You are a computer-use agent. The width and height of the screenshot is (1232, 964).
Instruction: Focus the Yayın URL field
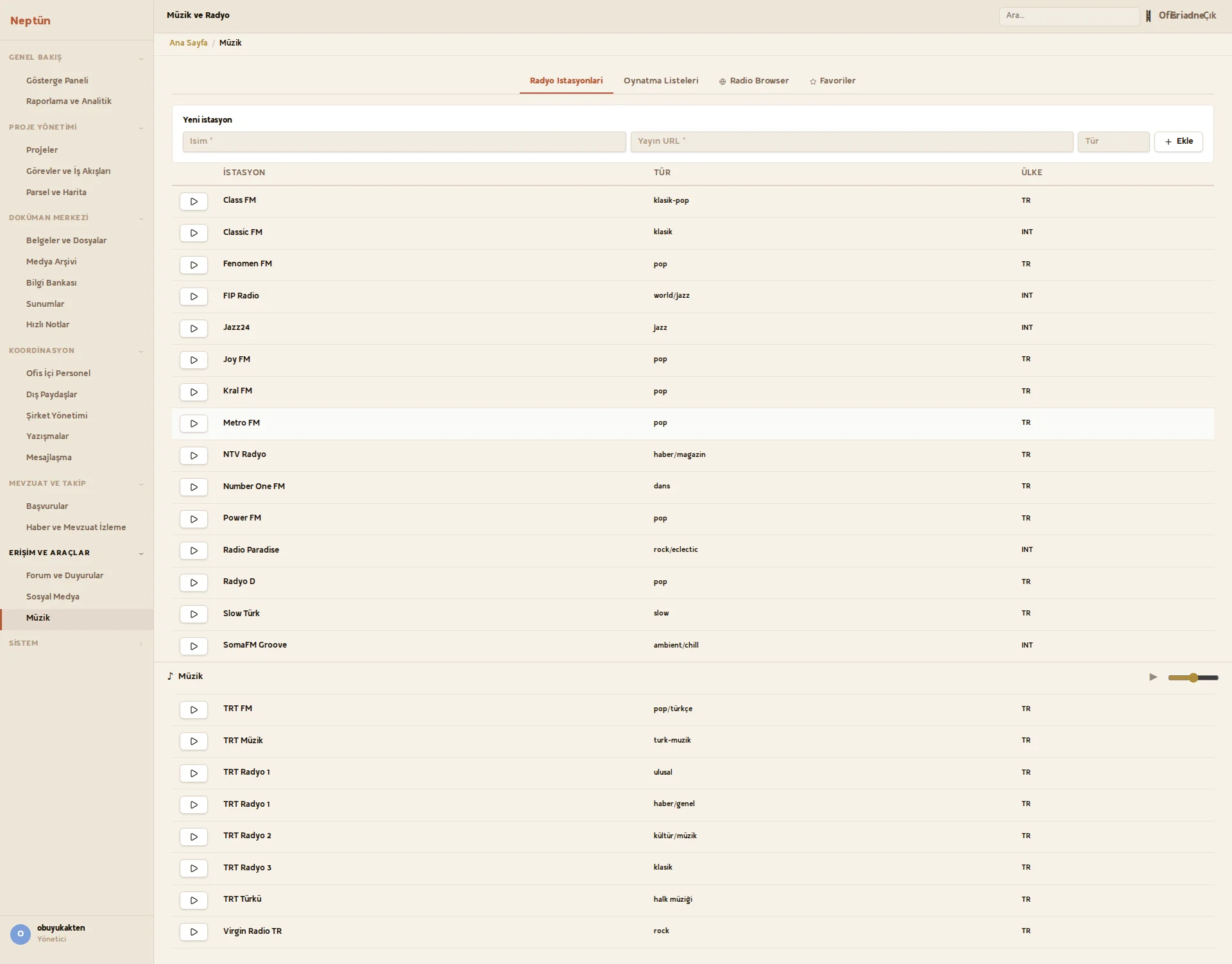[852, 142]
